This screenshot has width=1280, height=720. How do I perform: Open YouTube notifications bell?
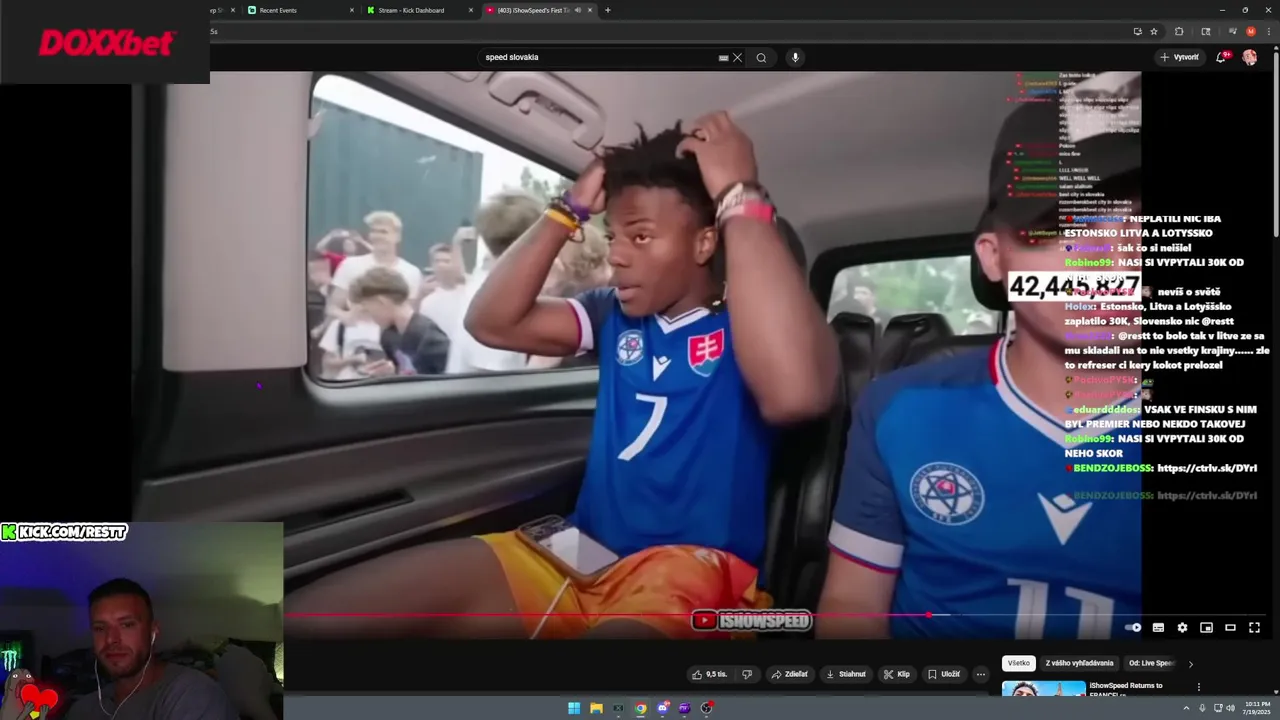(x=1221, y=57)
